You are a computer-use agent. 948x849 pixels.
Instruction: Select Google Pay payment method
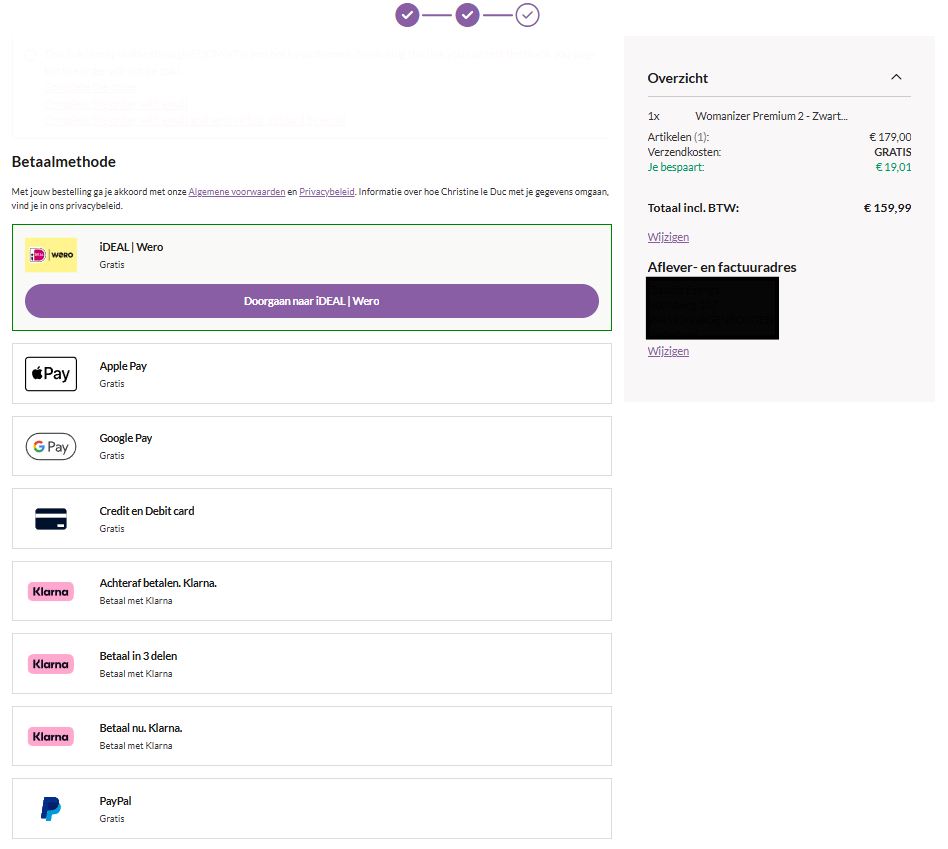(312, 446)
